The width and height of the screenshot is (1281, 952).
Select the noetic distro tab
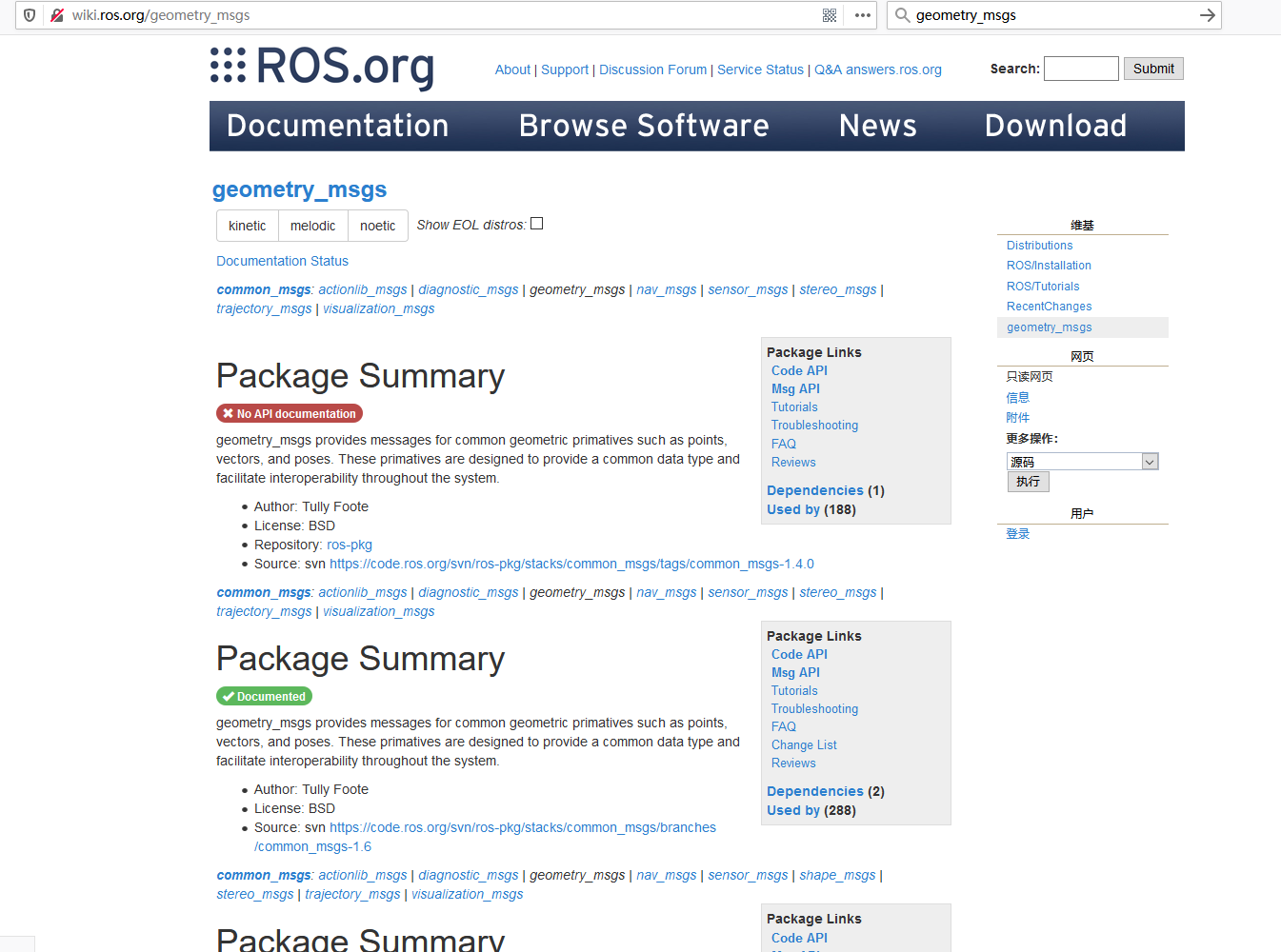pos(378,226)
